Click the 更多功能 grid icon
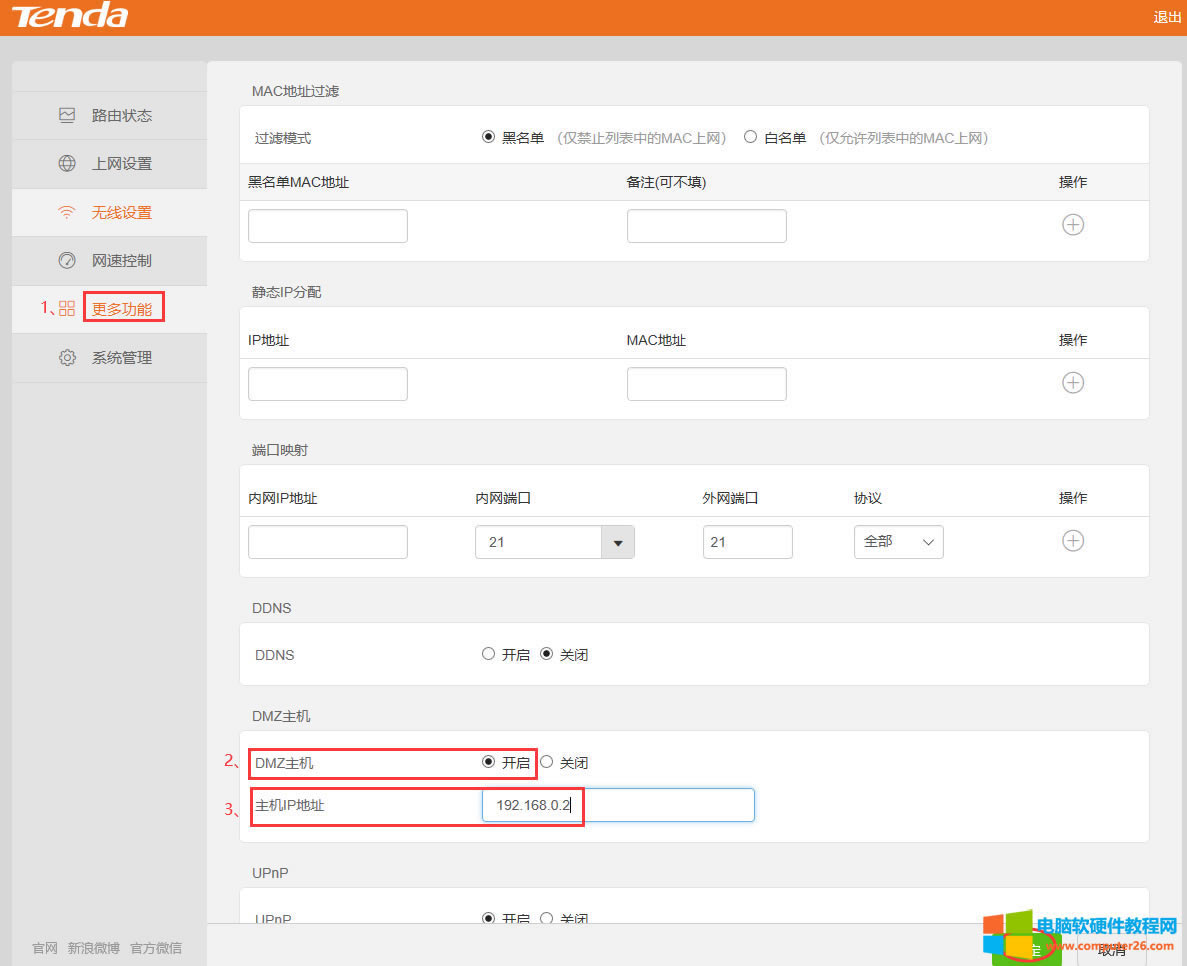Image resolution: width=1187 pixels, height=966 pixels. pyautogui.click(x=66, y=308)
